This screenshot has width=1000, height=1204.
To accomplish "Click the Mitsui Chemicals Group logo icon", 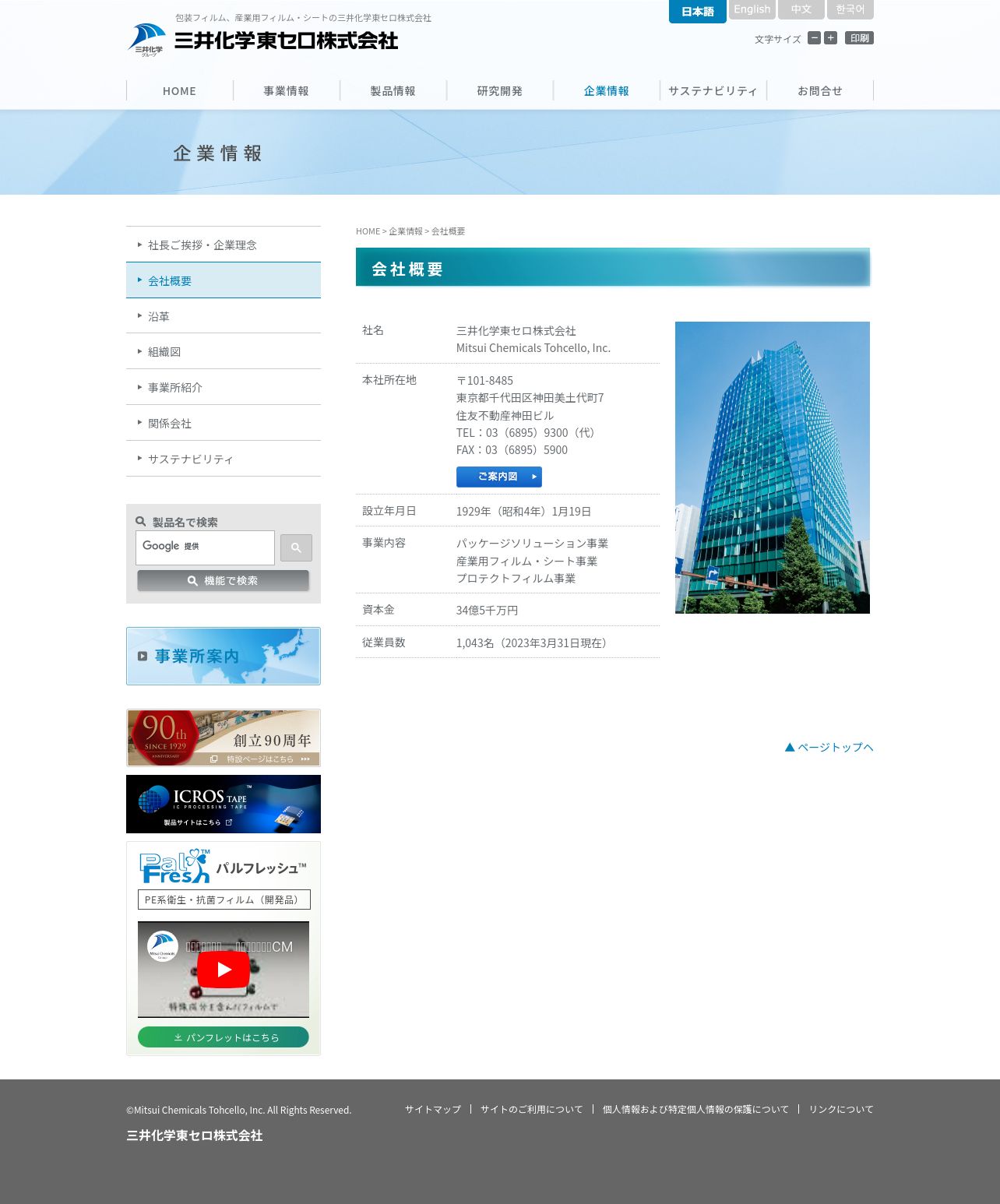I will click(146, 40).
